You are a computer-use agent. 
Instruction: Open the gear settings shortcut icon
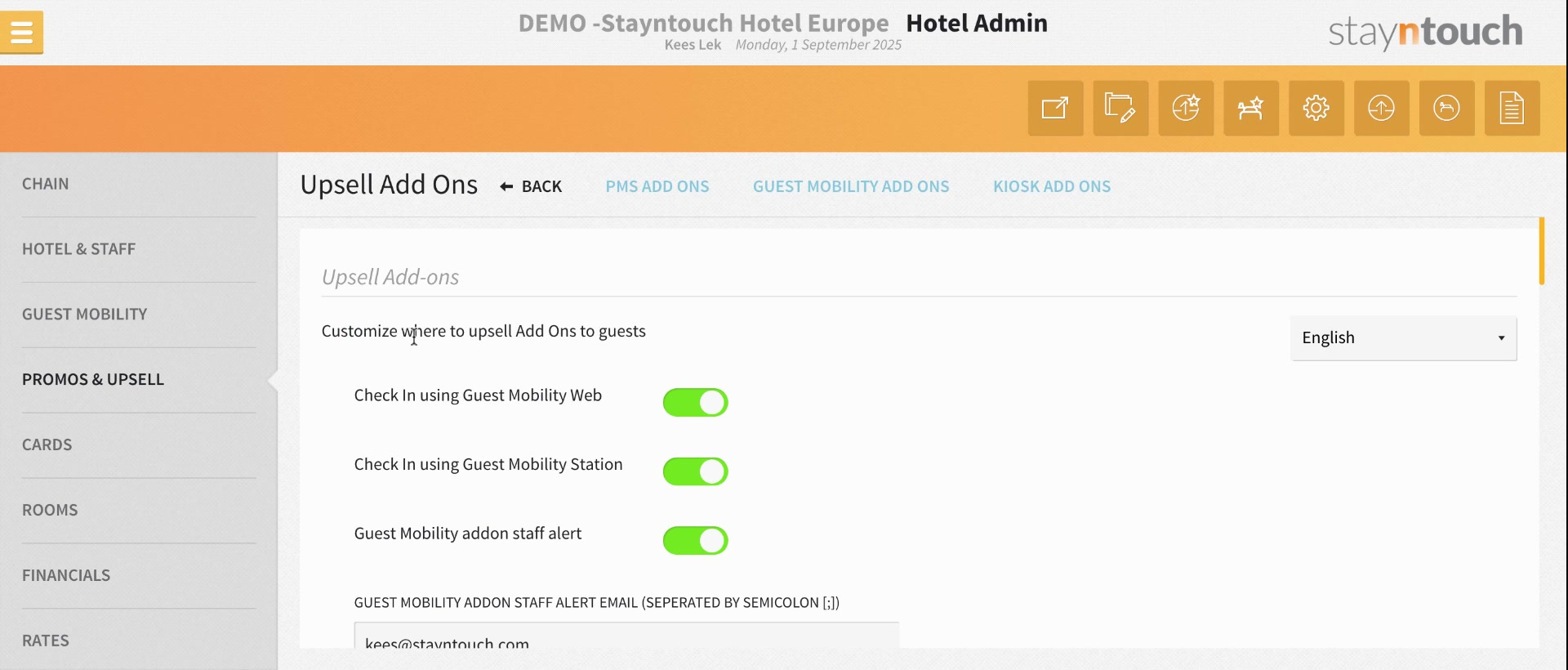pyautogui.click(x=1316, y=108)
